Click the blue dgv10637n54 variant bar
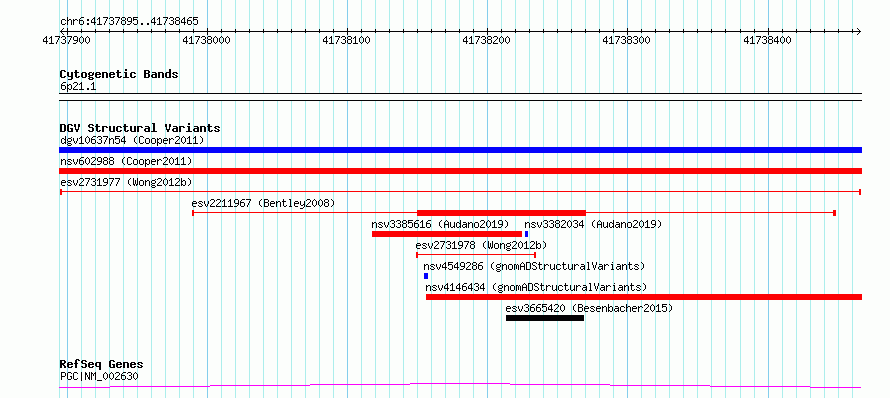 click(460, 150)
